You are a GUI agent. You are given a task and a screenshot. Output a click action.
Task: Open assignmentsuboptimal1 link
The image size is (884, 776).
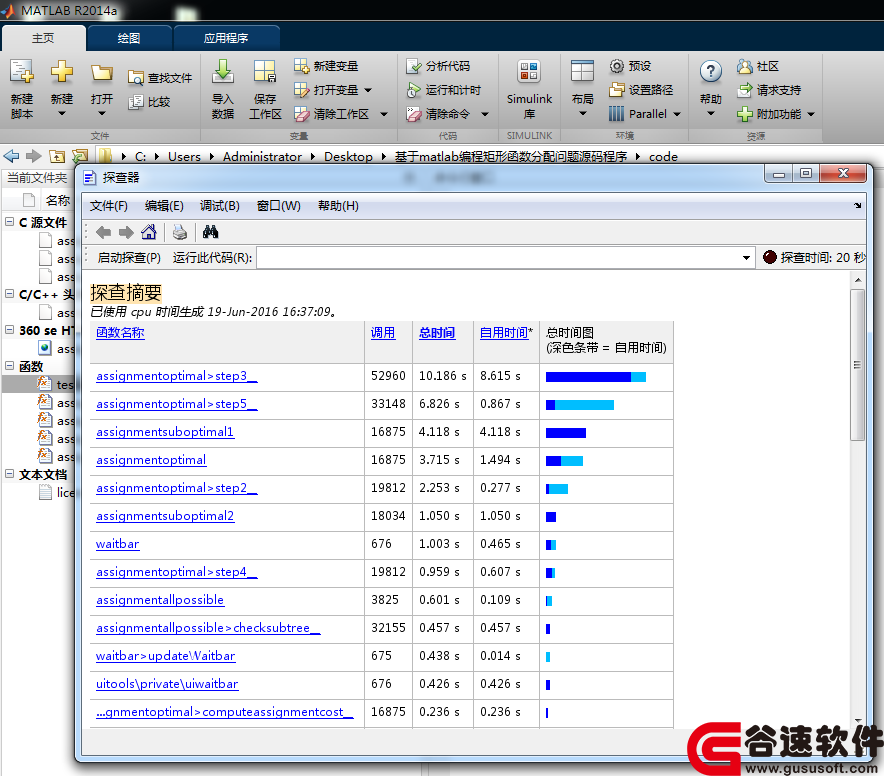click(x=165, y=432)
